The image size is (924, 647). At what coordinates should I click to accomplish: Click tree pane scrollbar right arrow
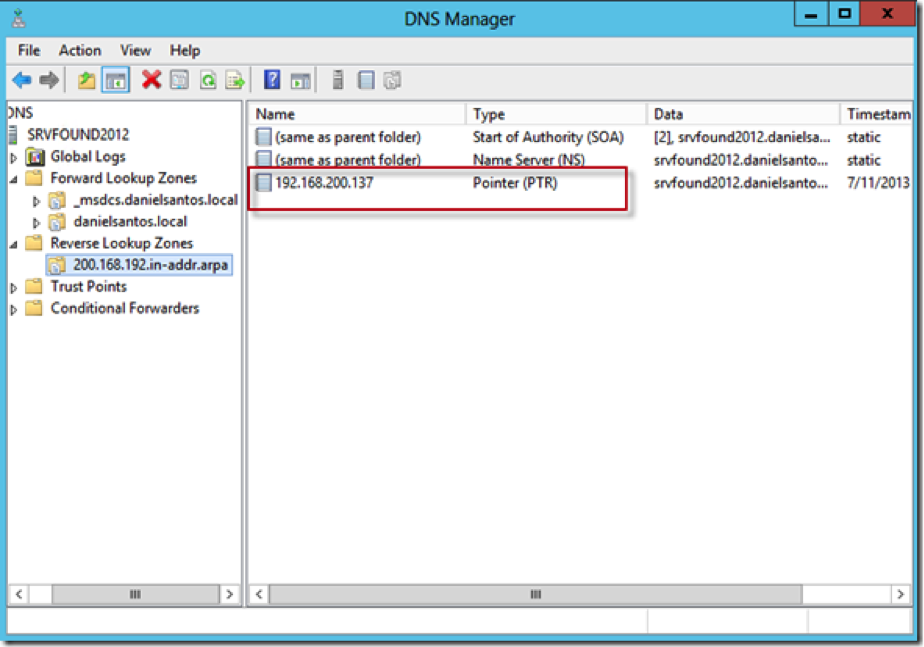click(230, 594)
